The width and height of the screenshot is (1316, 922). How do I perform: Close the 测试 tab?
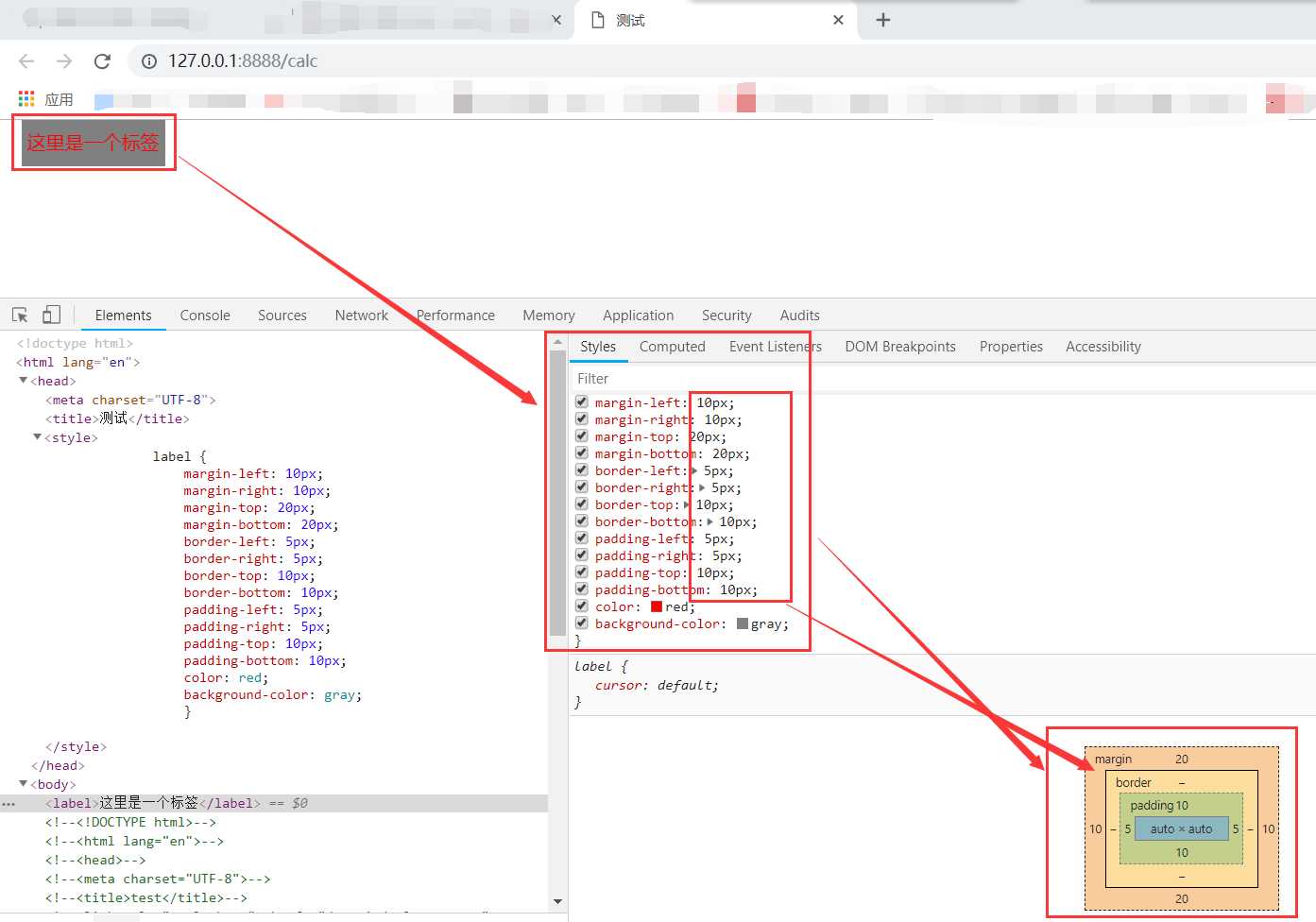tap(838, 20)
